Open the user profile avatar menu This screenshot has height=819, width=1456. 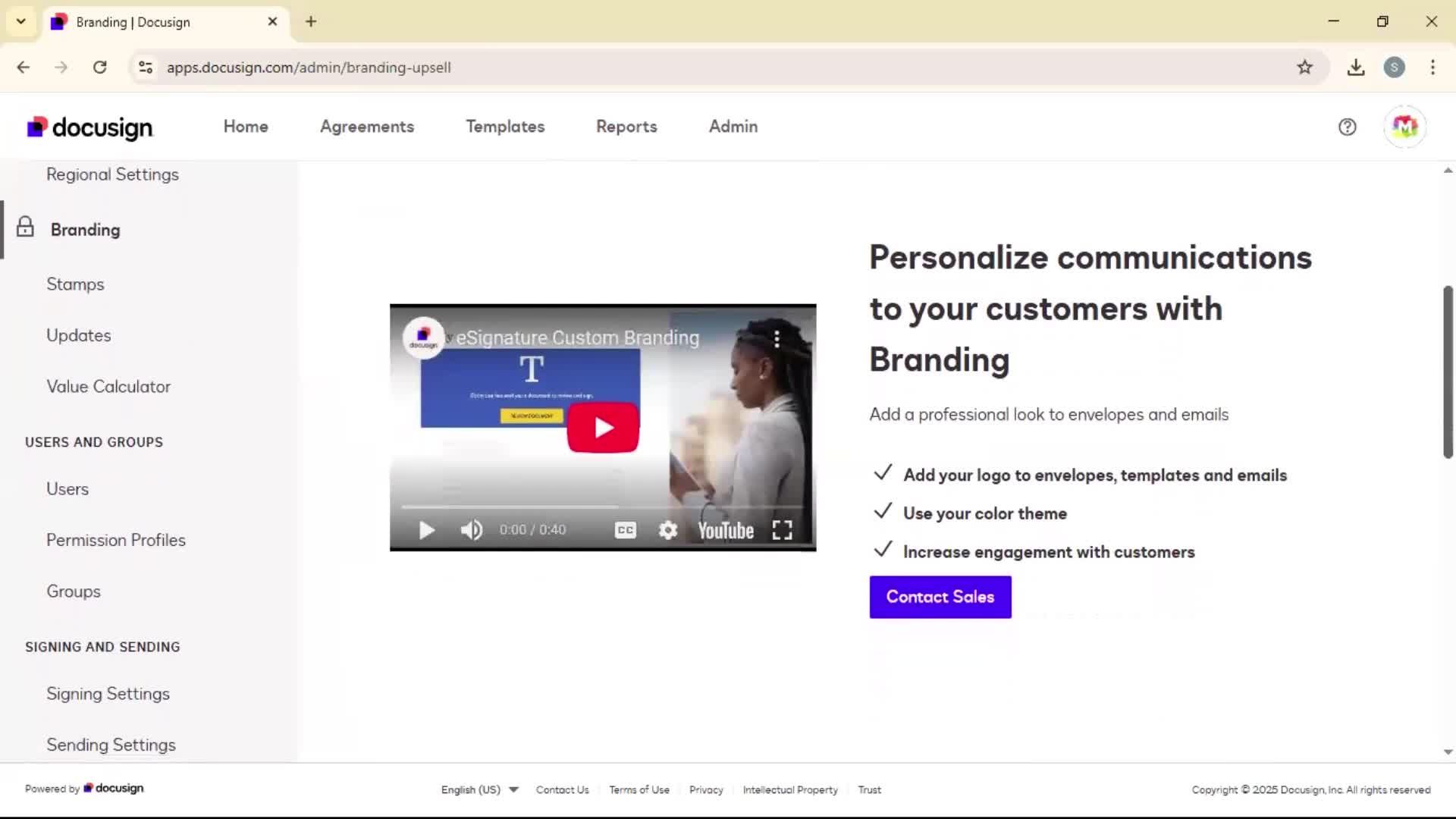pyautogui.click(x=1404, y=127)
